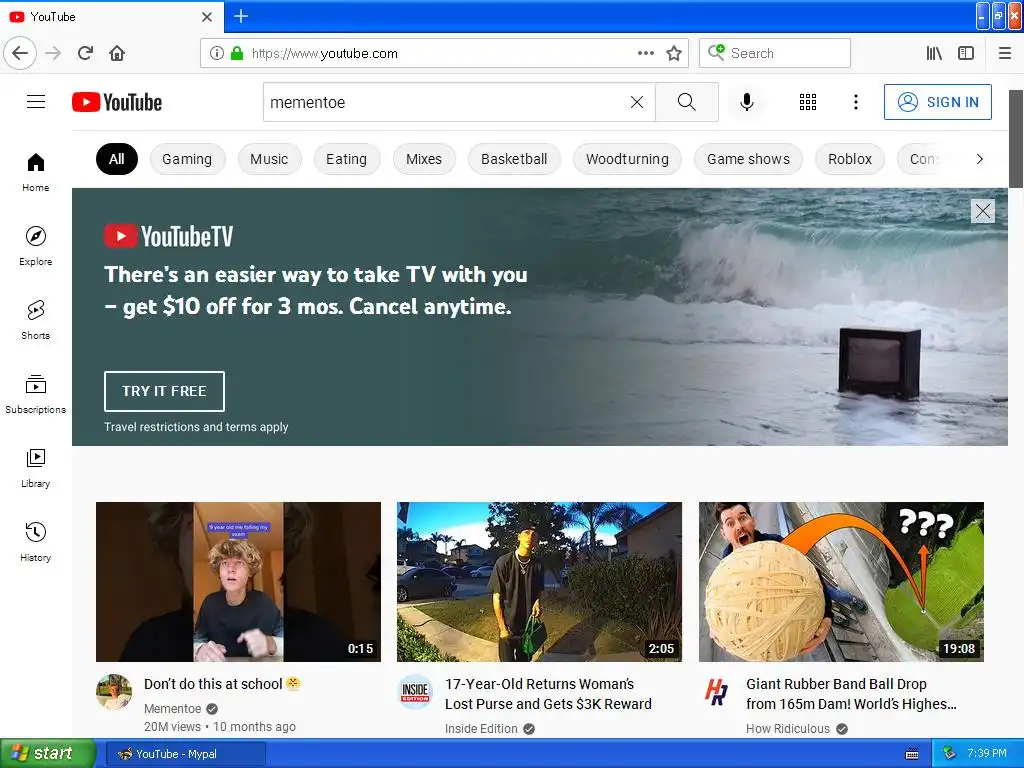Select the Roblox filter chip

pyautogui.click(x=850, y=159)
